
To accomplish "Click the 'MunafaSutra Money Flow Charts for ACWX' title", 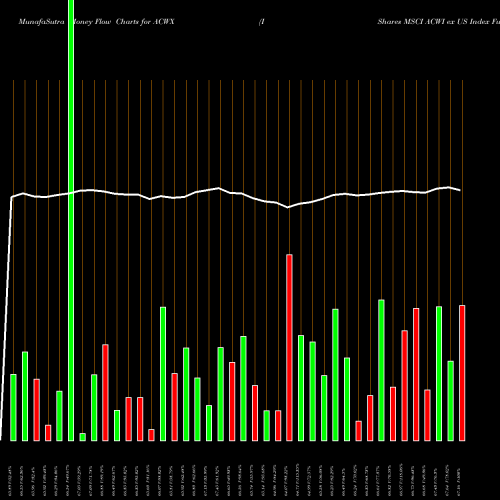I will click(96, 22).
